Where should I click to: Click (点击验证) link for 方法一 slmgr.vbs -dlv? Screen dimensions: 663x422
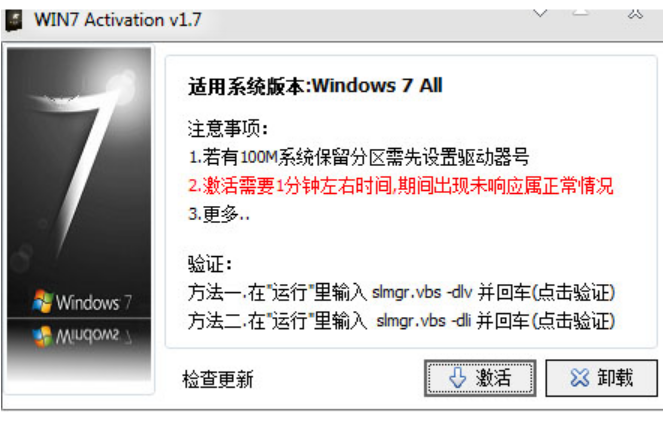pos(573,293)
